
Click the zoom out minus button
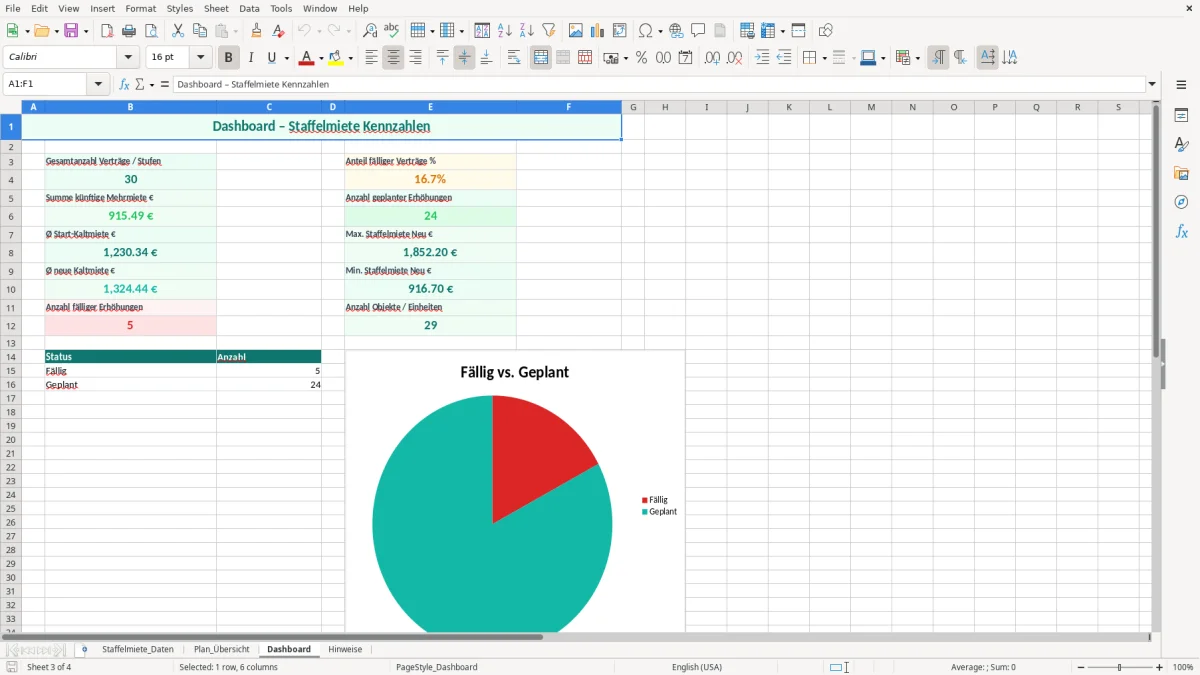pos(1081,667)
